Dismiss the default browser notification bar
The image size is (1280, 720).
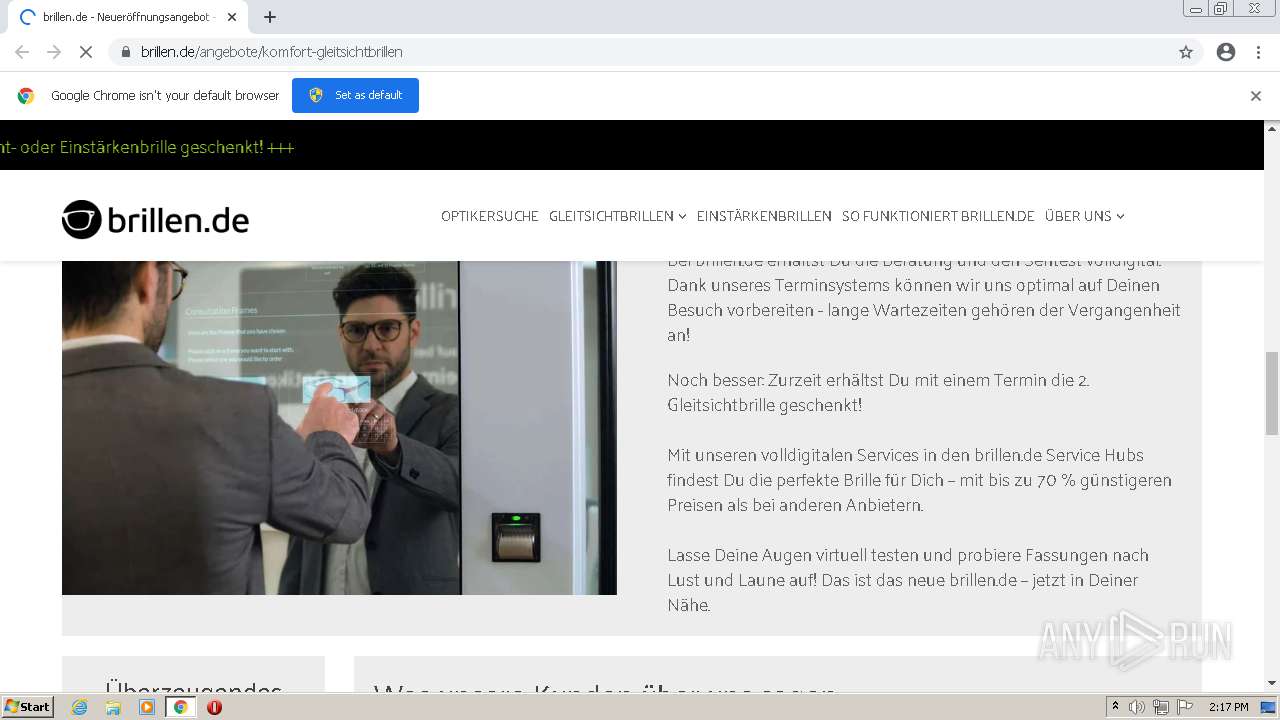pyautogui.click(x=1256, y=96)
